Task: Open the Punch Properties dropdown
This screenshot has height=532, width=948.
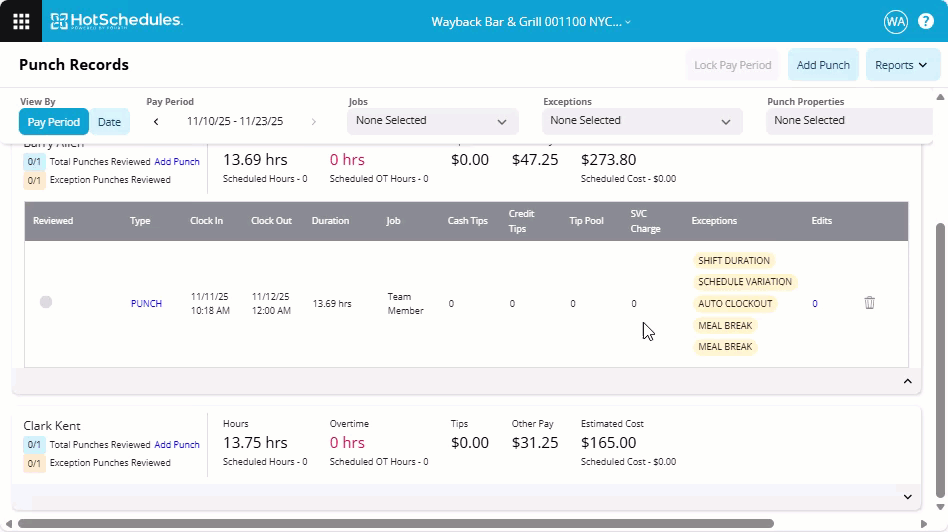Action: [850, 121]
